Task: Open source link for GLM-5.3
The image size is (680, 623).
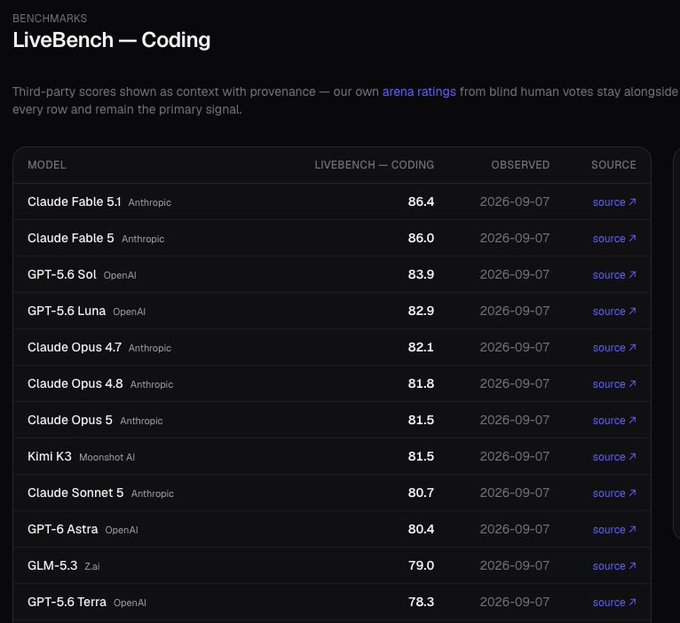Action: coord(614,566)
